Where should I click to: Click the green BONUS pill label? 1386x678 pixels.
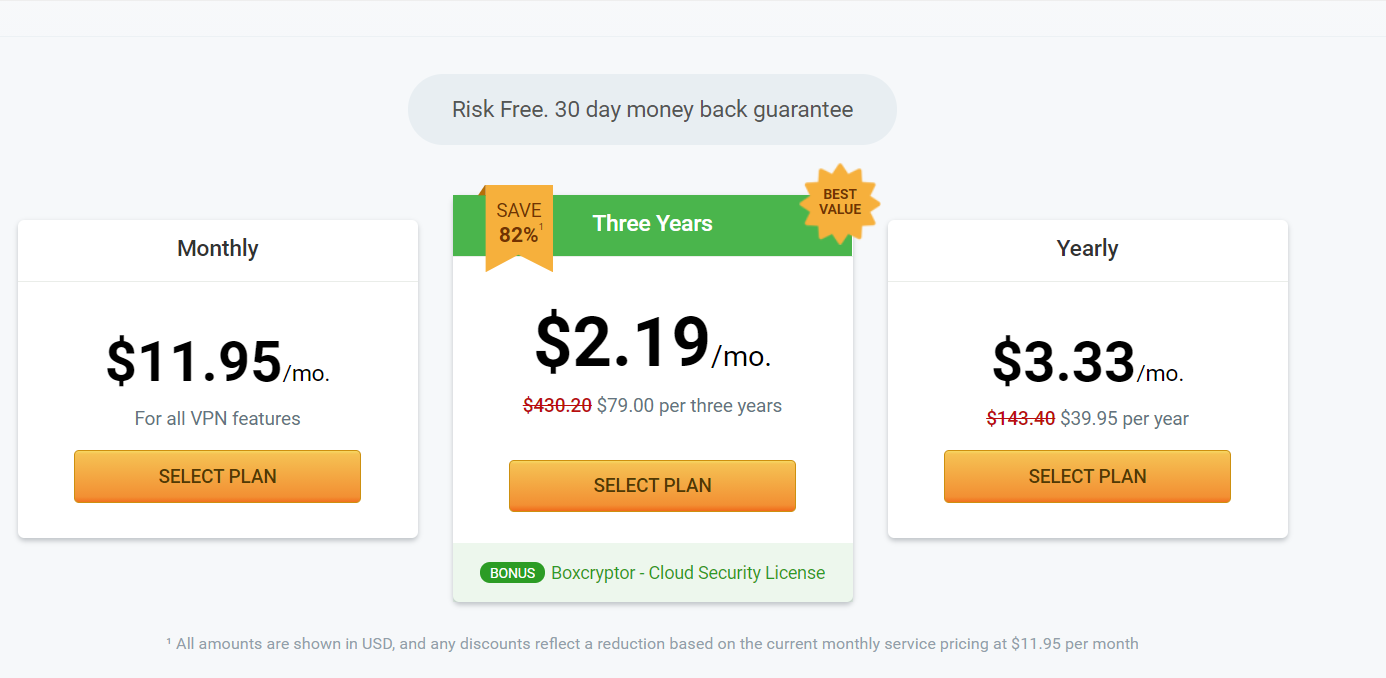(513, 573)
